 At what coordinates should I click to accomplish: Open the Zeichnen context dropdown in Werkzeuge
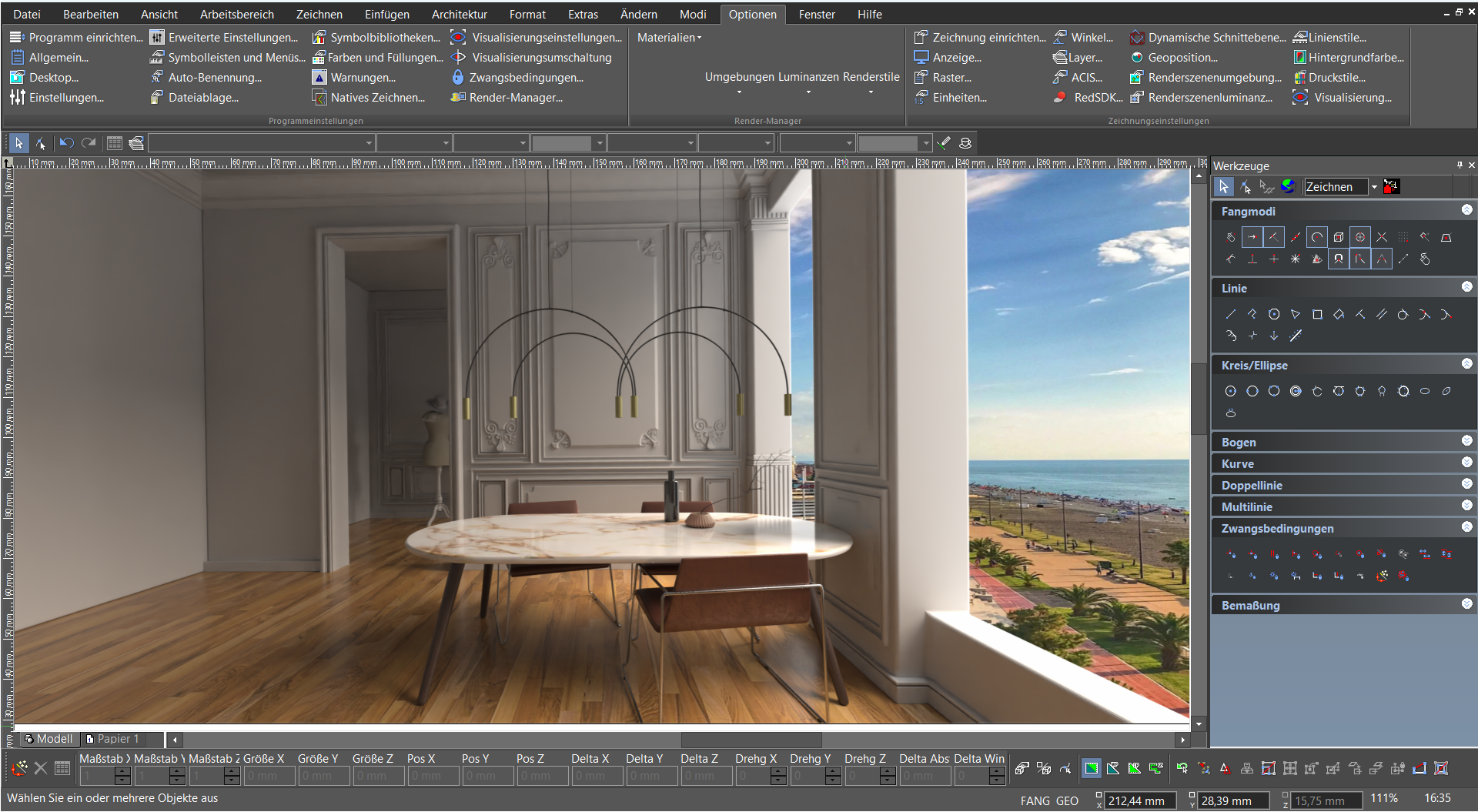(x=1375, y=186)
